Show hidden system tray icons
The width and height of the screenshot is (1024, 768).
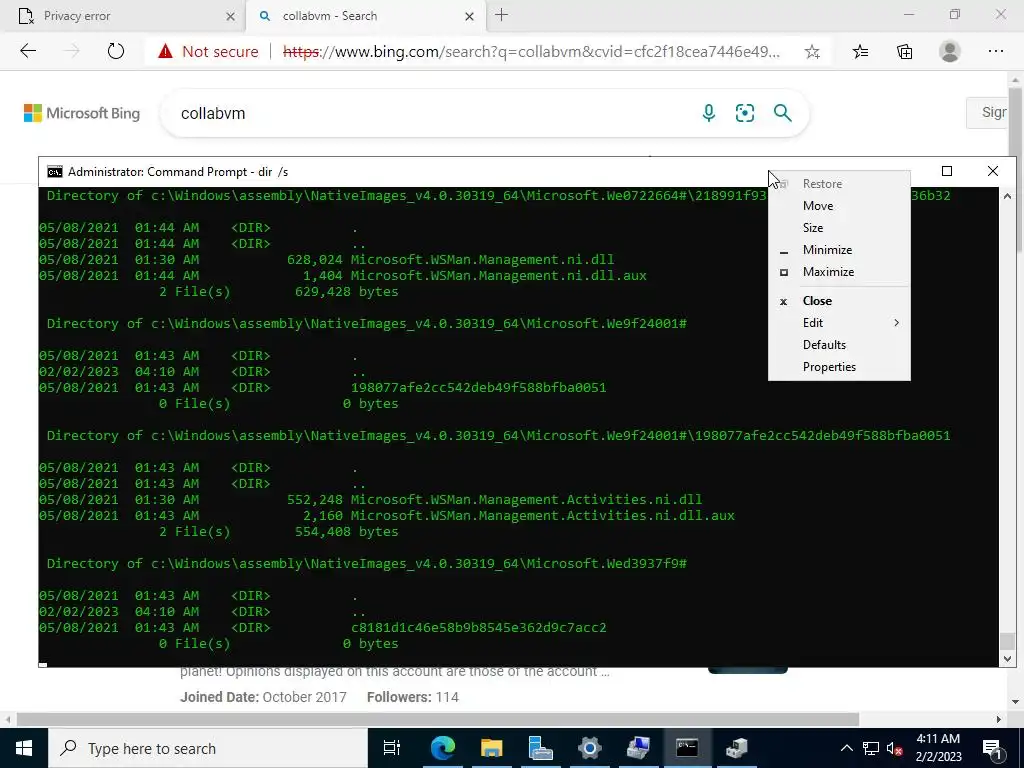point(846,748)
